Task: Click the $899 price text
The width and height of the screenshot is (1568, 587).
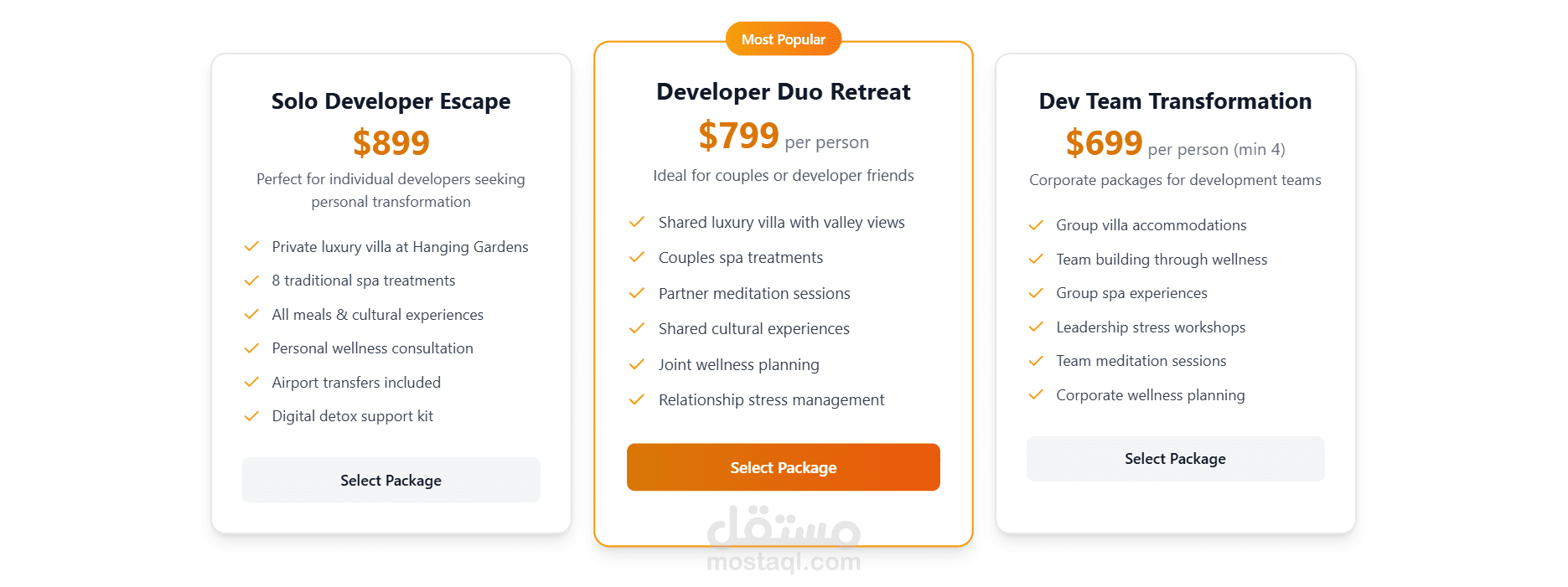Action: [x=391, y=143]
